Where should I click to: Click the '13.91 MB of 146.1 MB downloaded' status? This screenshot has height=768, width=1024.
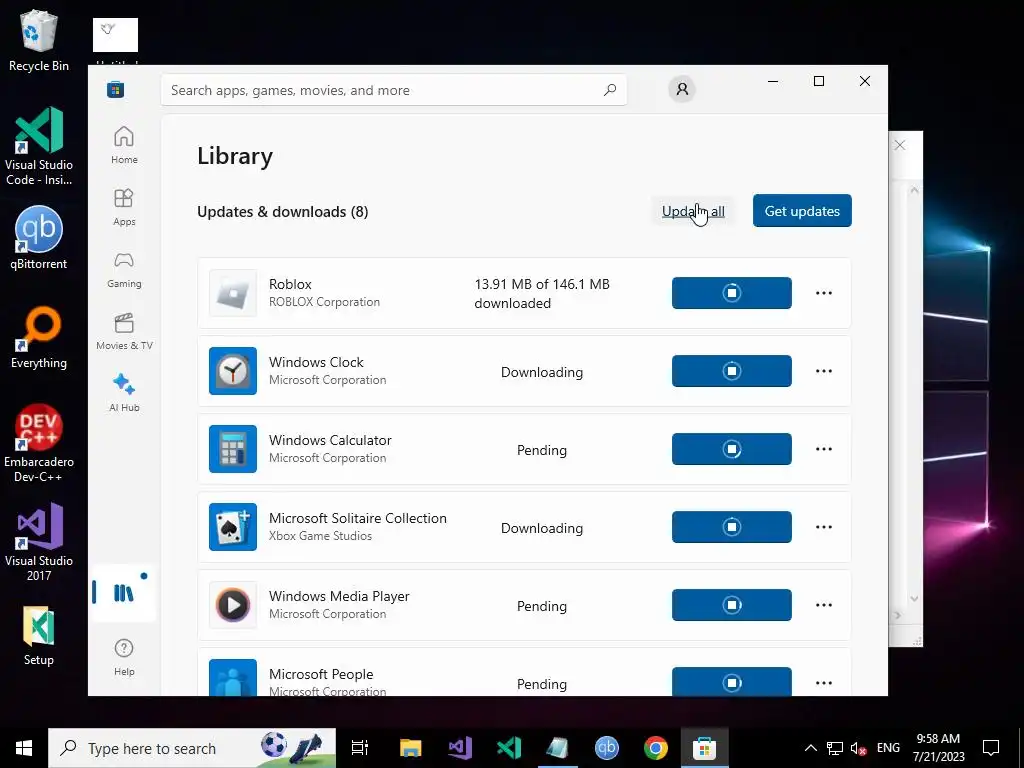(x=542, y=293)
